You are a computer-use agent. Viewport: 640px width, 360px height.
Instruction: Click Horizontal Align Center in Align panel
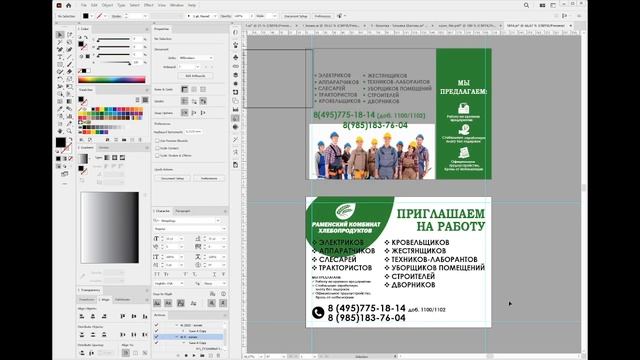point(93,316)
